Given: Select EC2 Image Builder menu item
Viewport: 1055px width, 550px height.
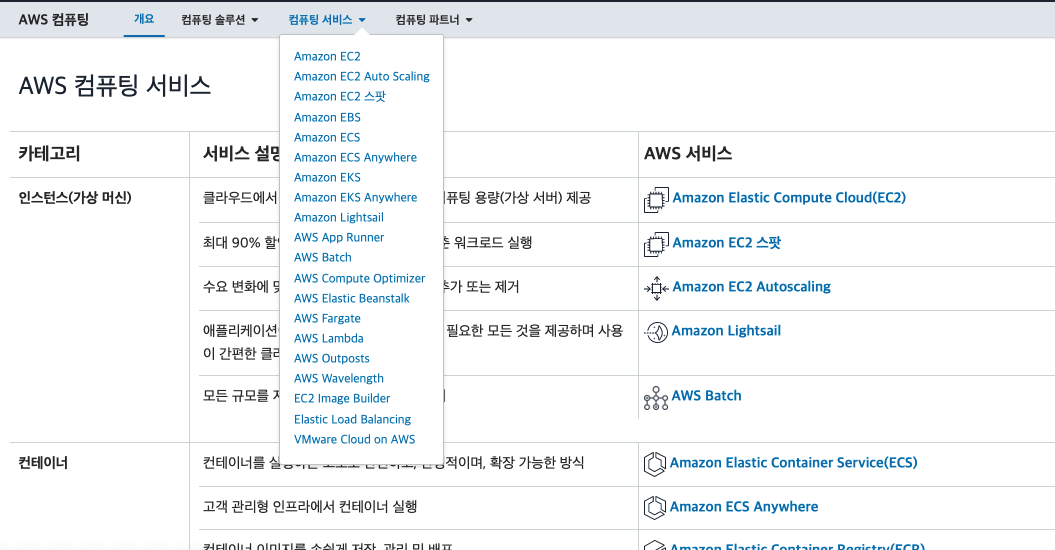Looking at the screenshot, I should [x=342, y=399].
